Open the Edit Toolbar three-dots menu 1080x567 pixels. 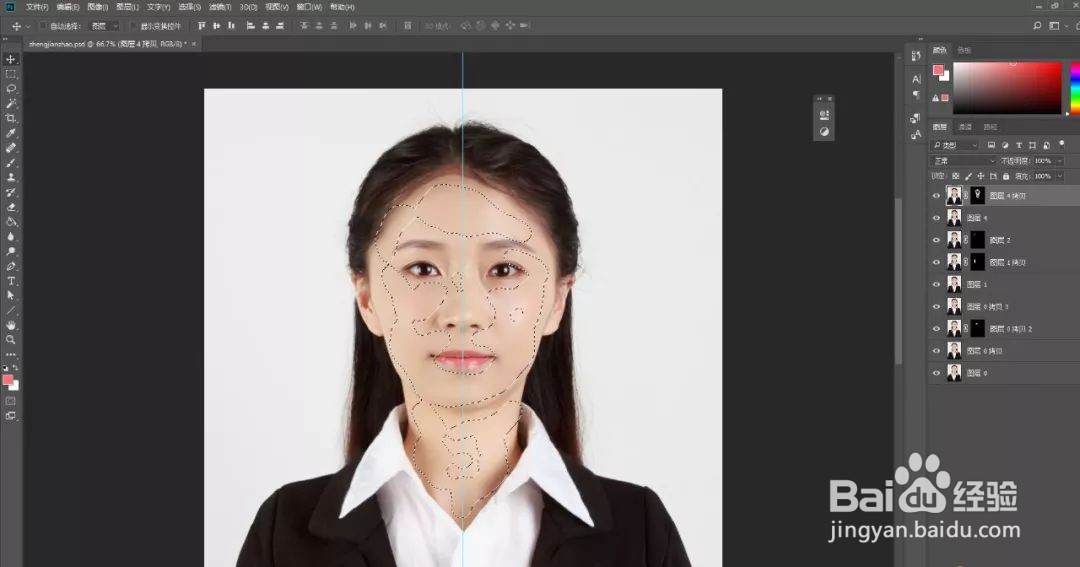[10, 355]
